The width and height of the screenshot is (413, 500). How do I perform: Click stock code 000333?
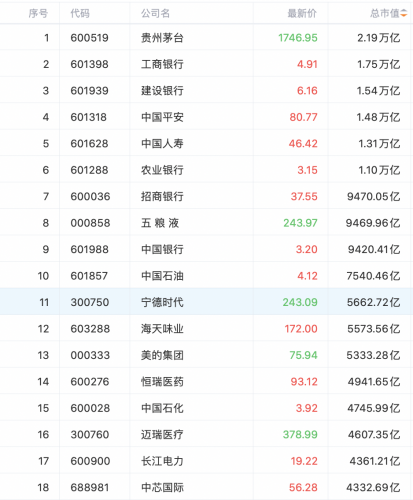click(x=90, y=355)
